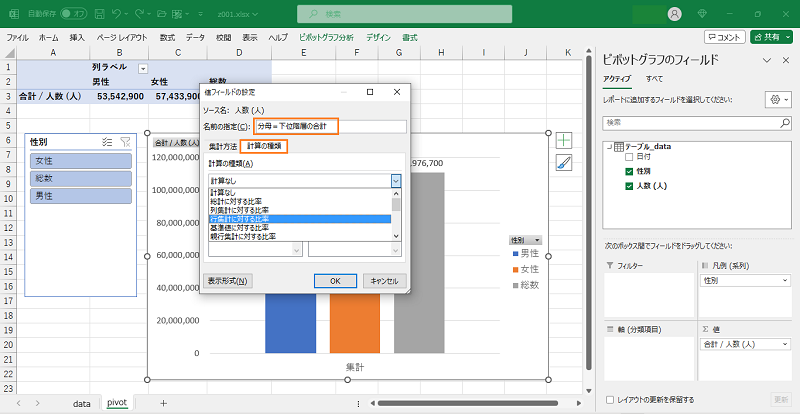This screenshot has width=800, height=414.
Task: Enable レイアウトの更新を保留する checkbox
Action: (611, 400)
